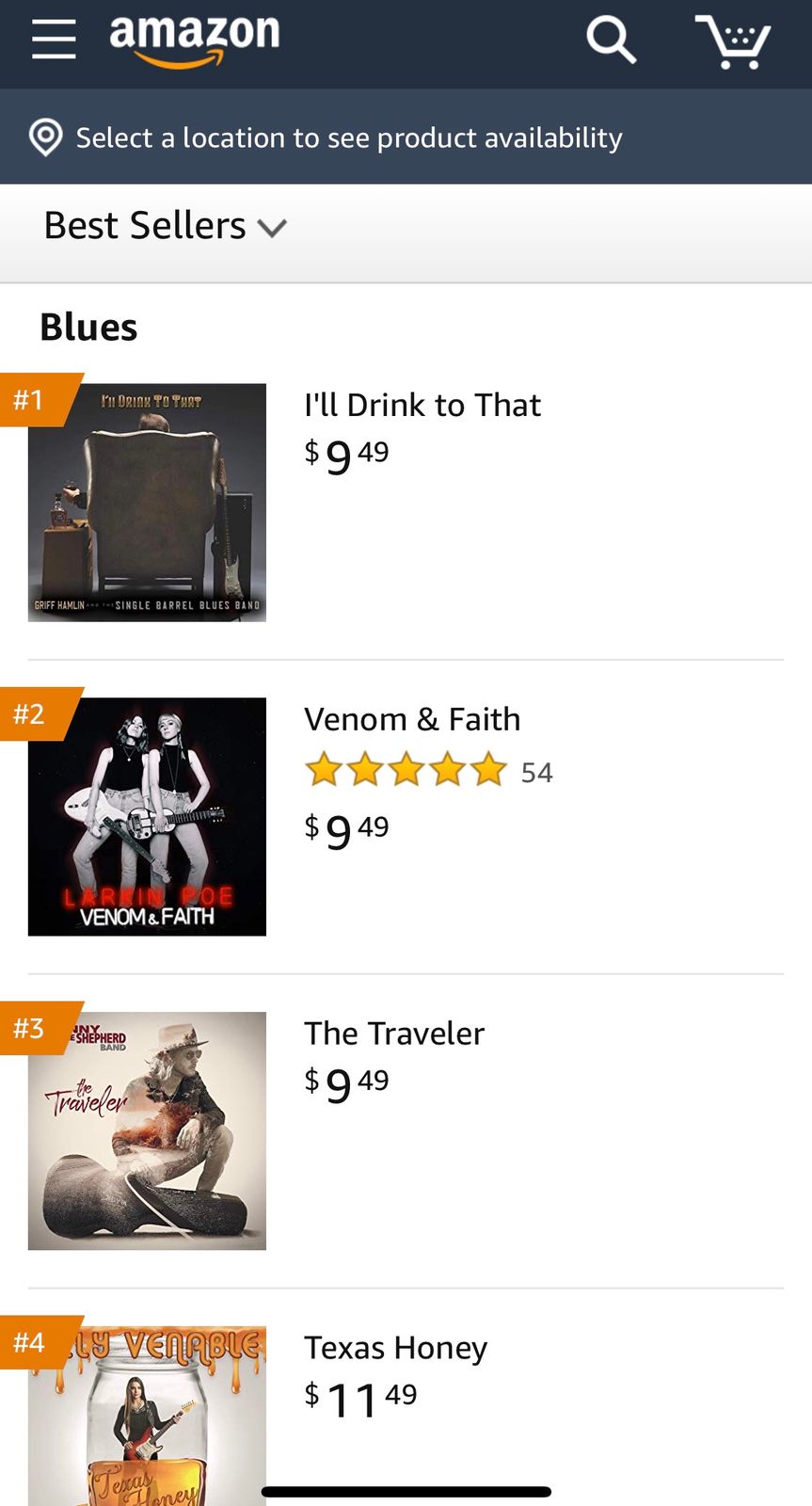The height and width of the screenshot is (1506, 812).
Task: Open The Traveler title link
Action: tap(394, 1033)
